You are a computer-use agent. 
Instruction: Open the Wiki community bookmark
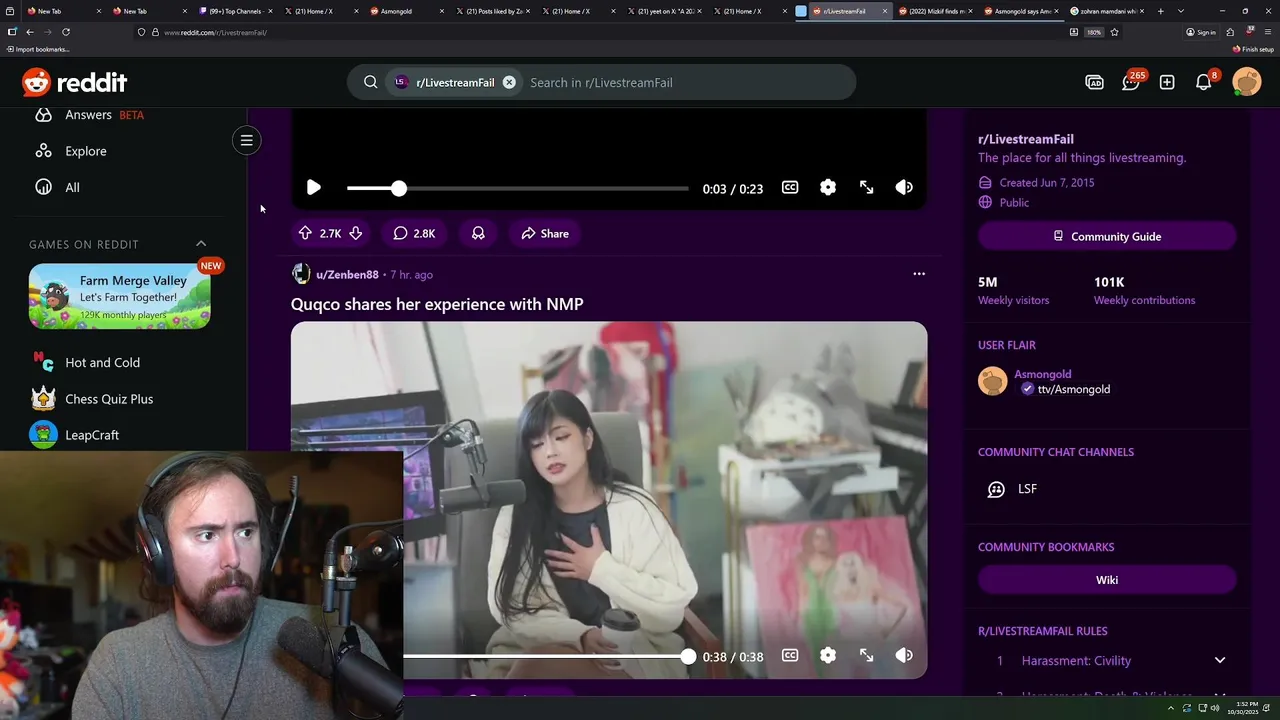pyautogui.click(x=1107, y=580)
